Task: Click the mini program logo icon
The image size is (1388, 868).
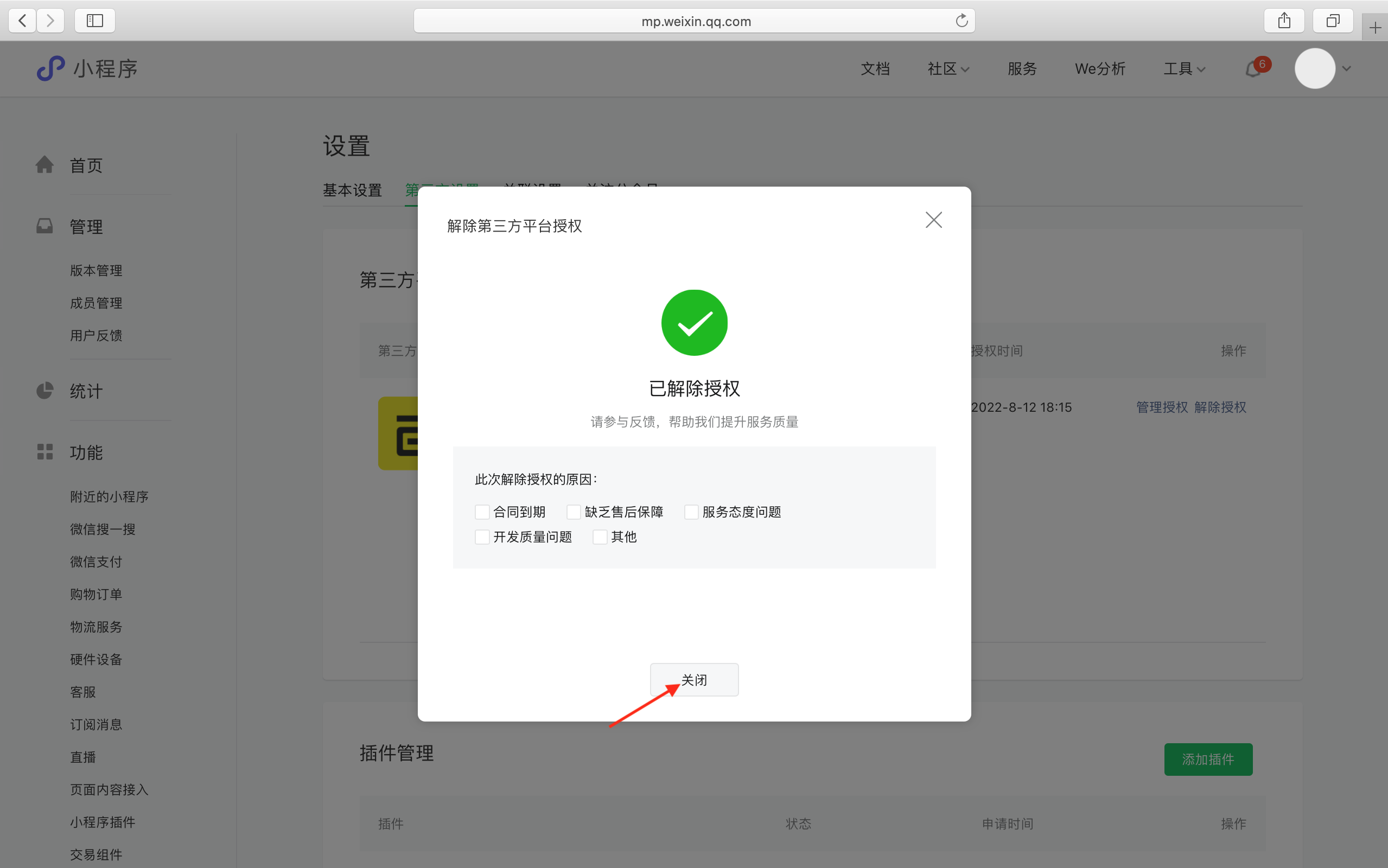Action: [x=50, y=68]
